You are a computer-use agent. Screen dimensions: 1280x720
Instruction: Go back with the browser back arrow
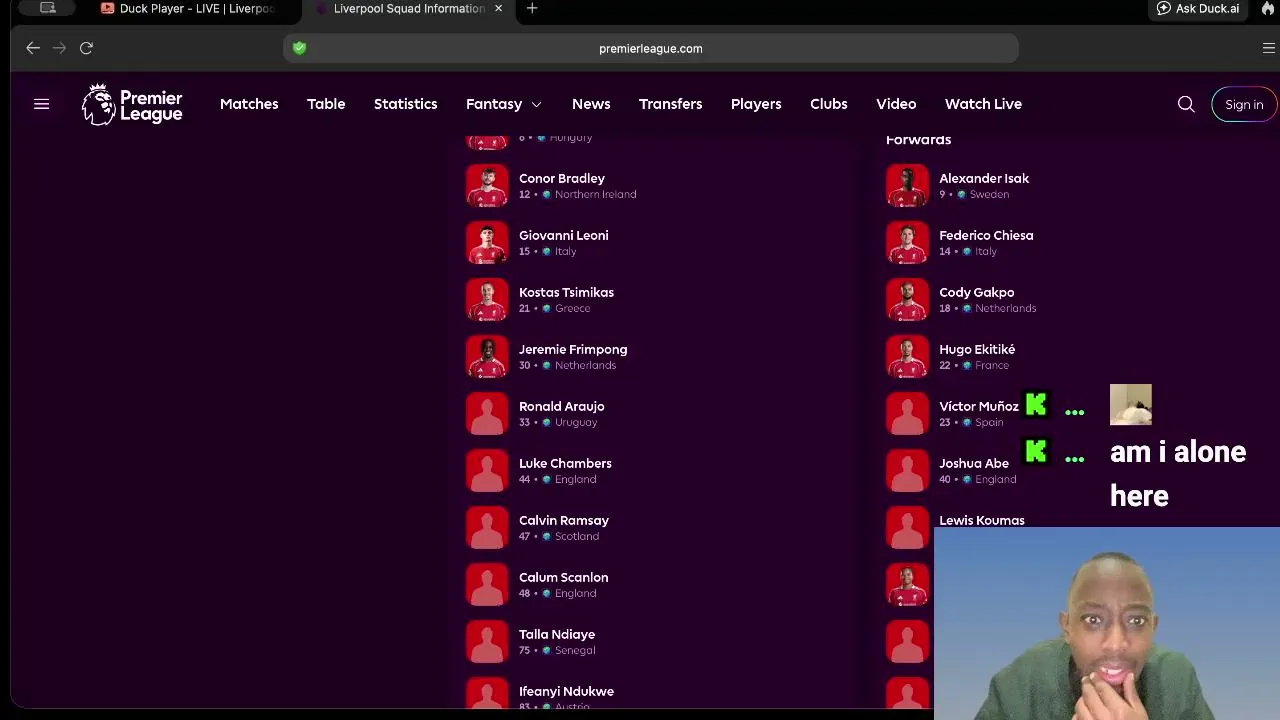tap(33, 48)
